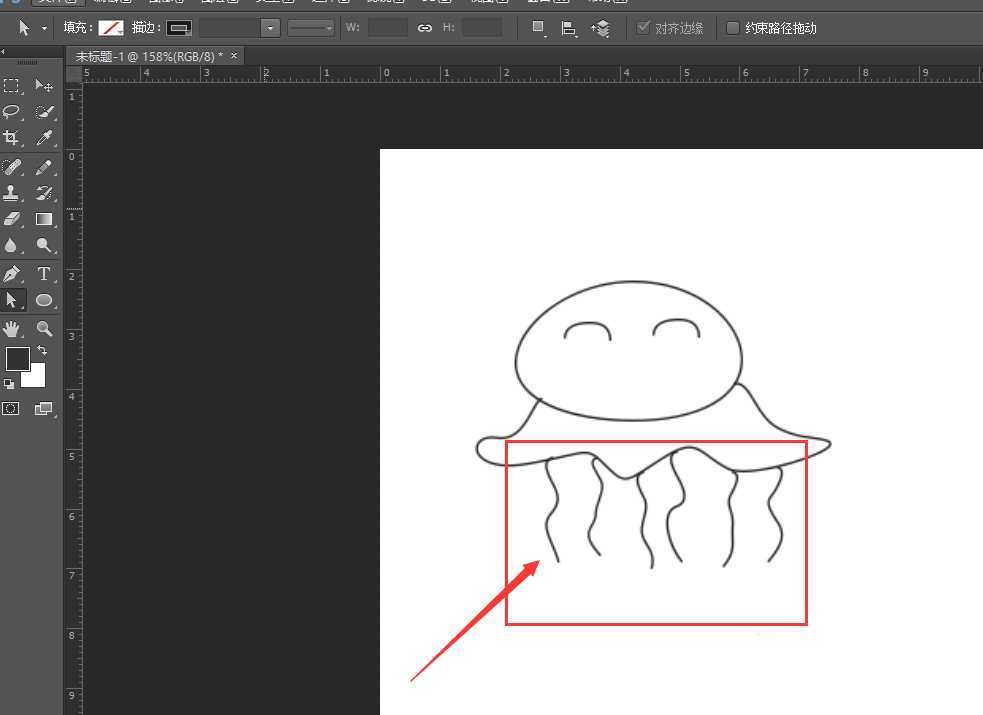
Task: Select the Lasso tool
Action: pyautogui.click(x=12, y=112)
